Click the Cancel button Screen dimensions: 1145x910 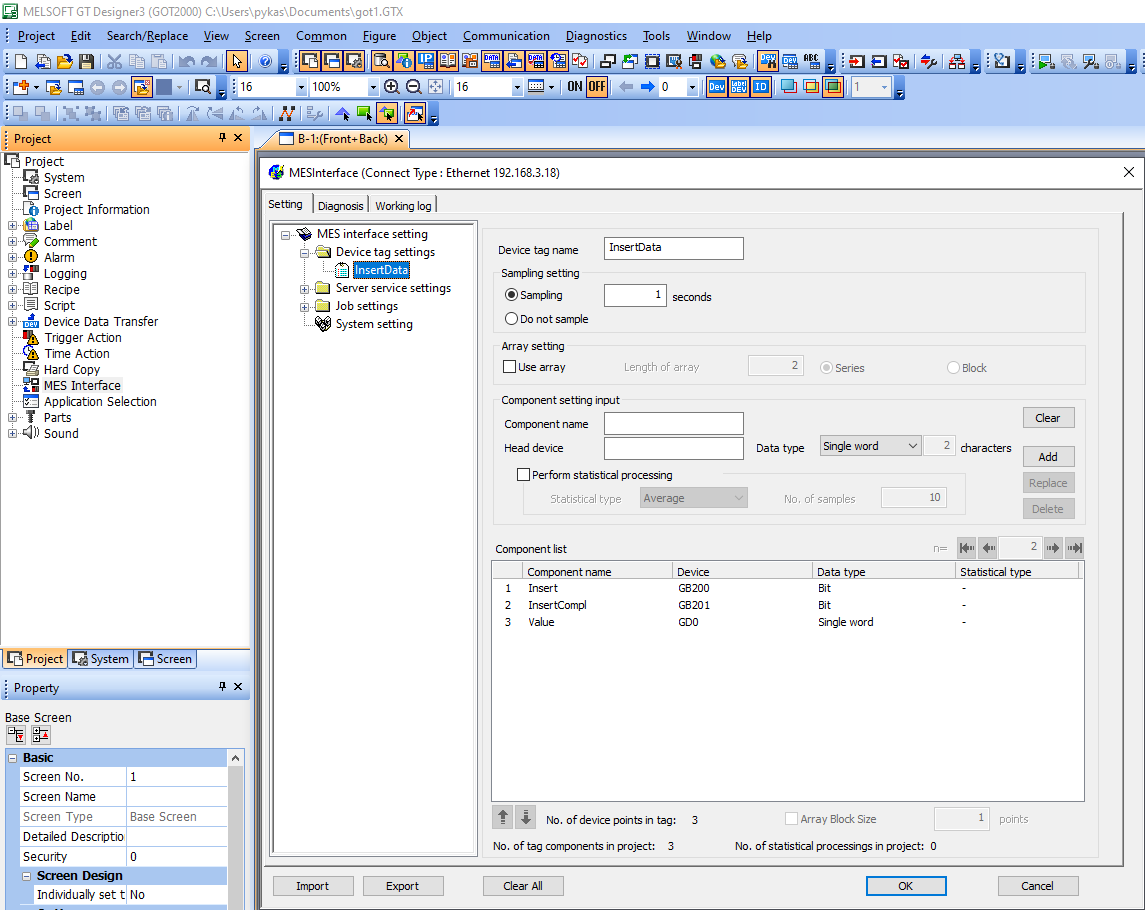1037,886
